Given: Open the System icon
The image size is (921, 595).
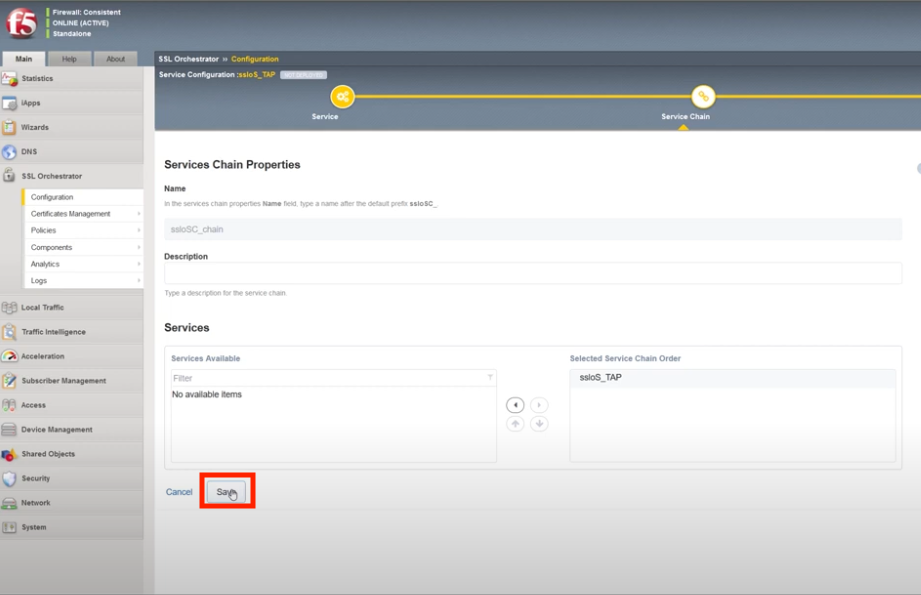Looking at the screenshot, I should [x=9, y=527].
